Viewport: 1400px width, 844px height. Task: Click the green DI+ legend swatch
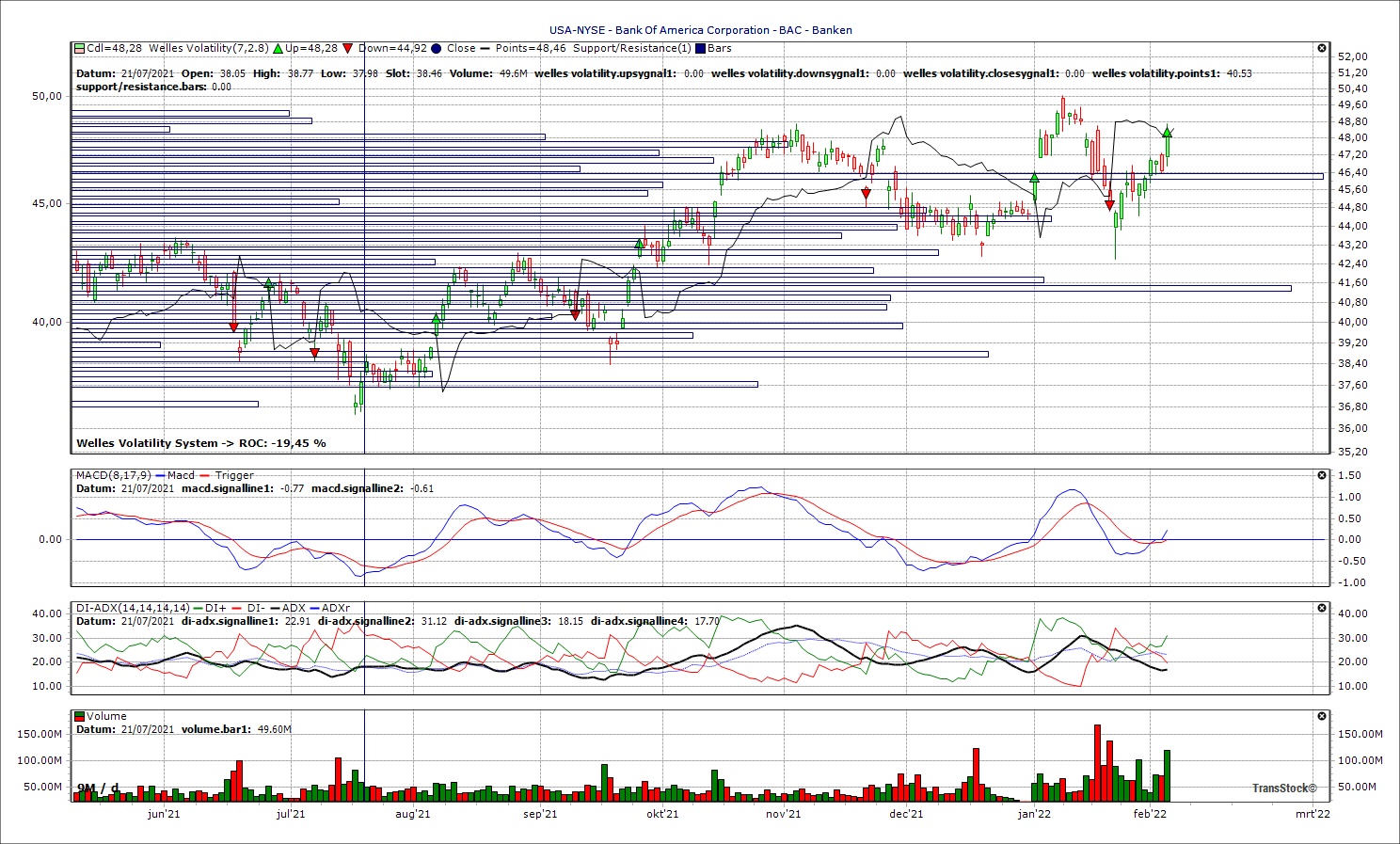[x=197, y=608]
